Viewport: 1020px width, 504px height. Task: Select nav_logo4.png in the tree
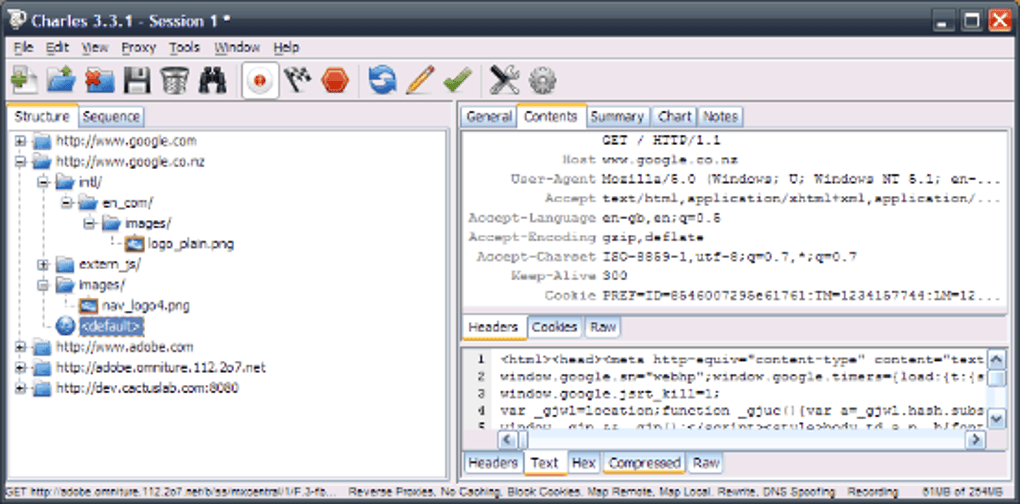coord(146,306)
